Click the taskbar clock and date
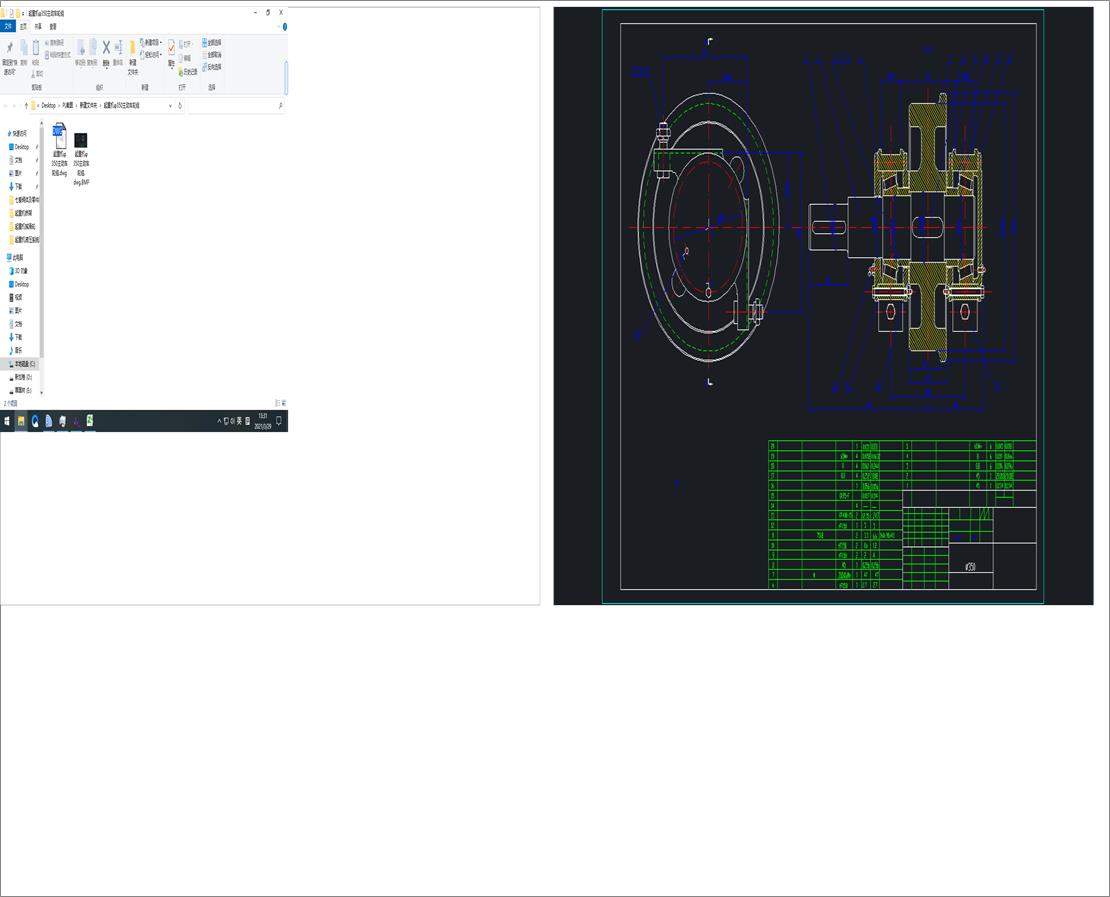Image resolution: width=1110 pixels, height=897 pixels. coord(263,421)
